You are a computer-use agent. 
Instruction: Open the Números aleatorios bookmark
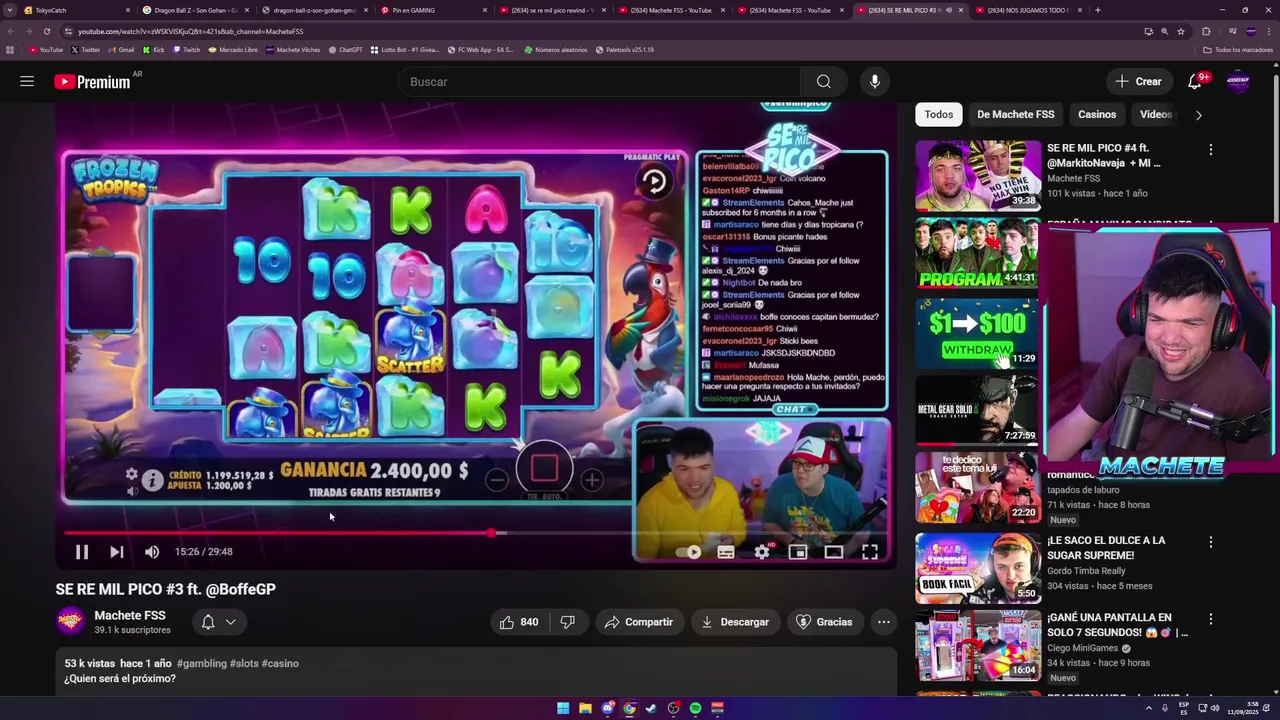click(556, 50)
